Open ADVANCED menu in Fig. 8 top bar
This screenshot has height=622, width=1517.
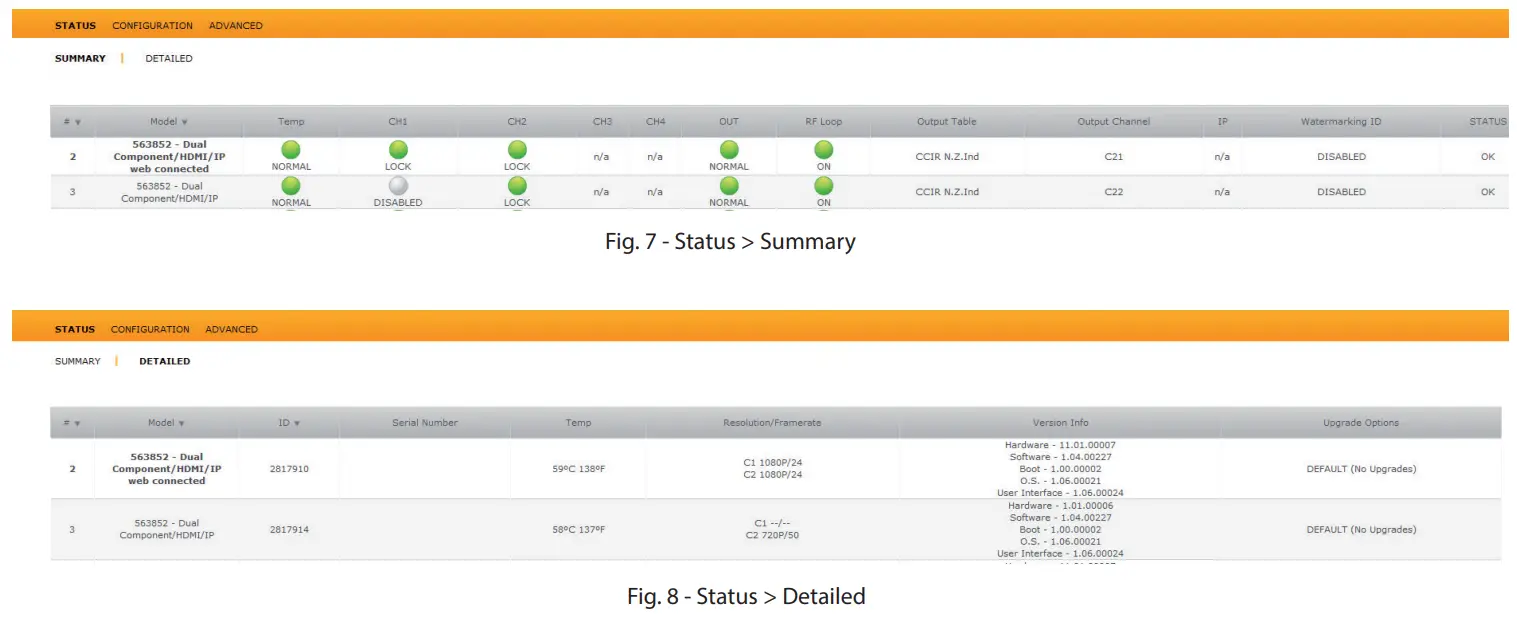pyautogui.click(x=231, y=329)
